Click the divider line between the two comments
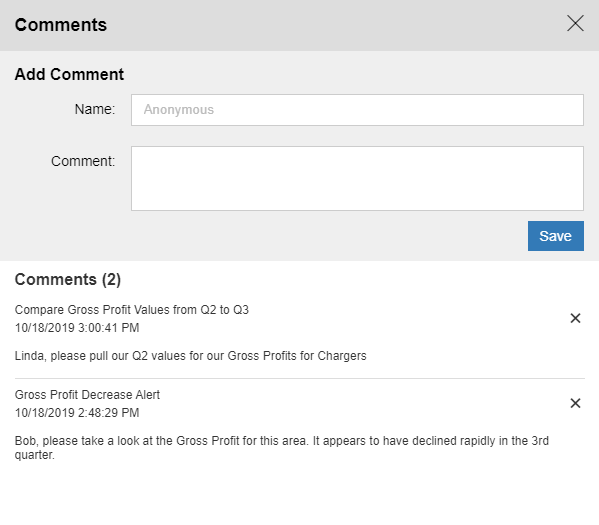599x525 pixels. click(x=300, y=379)
